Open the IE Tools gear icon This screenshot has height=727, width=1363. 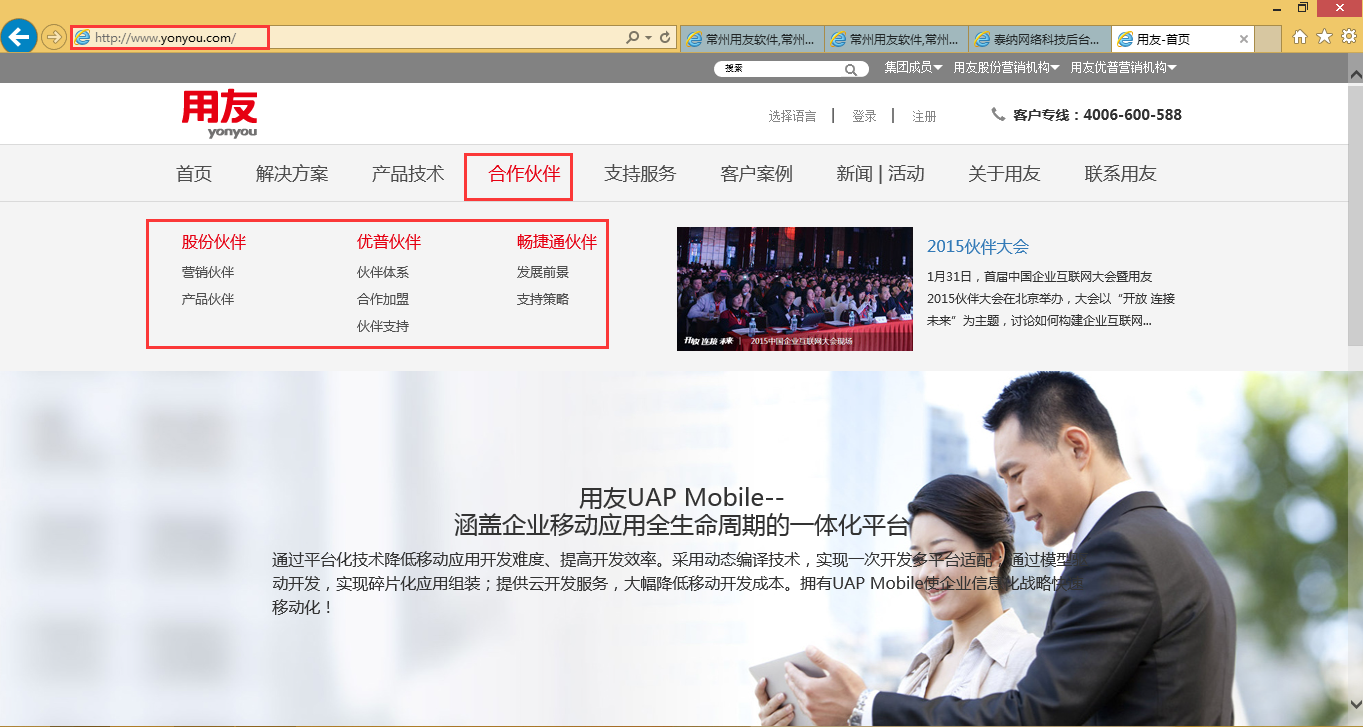pos(1348,37)
